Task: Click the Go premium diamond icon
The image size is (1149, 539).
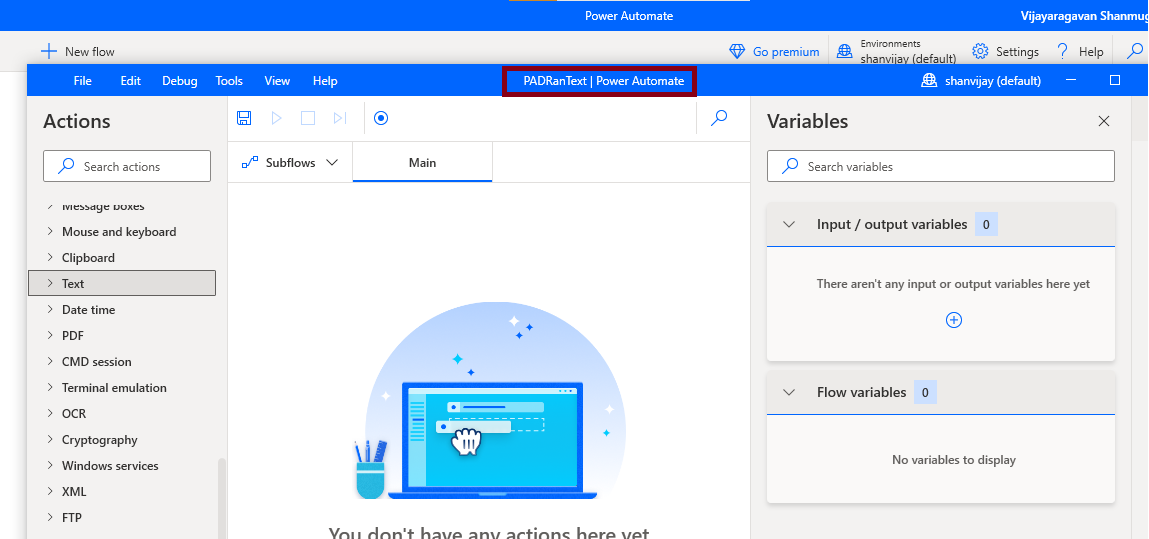Action: [x=737, y=51]
